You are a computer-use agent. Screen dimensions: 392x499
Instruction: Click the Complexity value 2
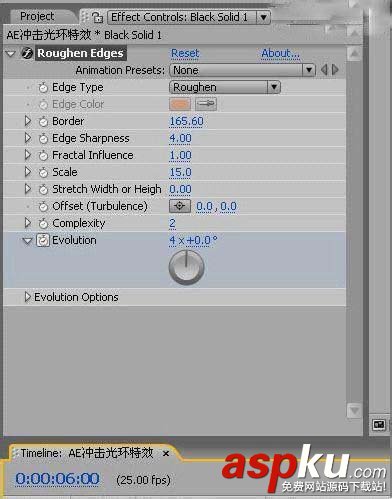click(172, 224)
